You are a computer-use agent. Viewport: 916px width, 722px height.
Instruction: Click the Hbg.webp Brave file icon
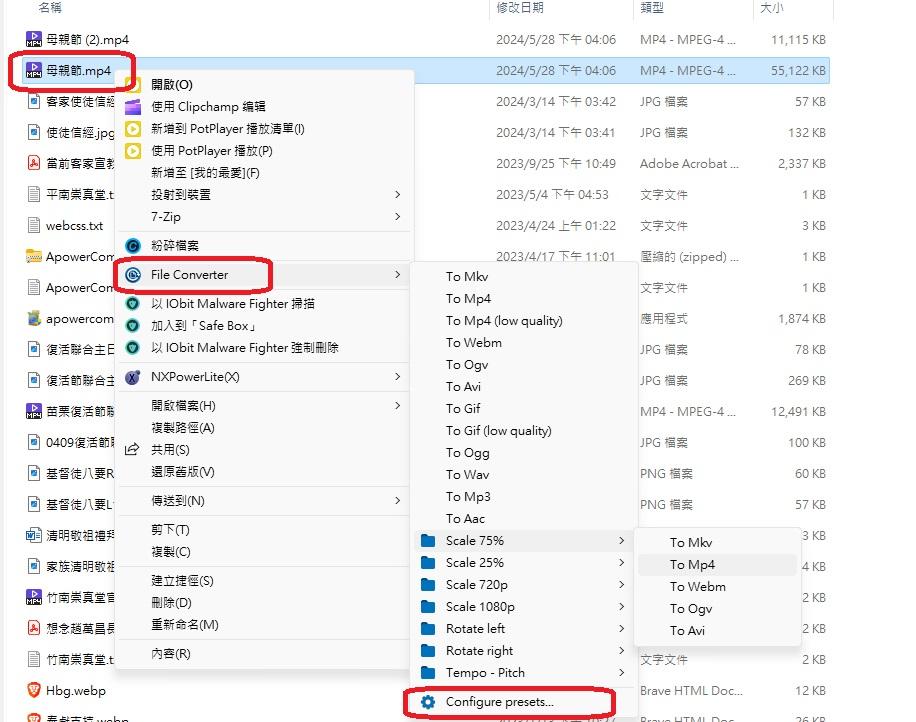click(34, 690)
